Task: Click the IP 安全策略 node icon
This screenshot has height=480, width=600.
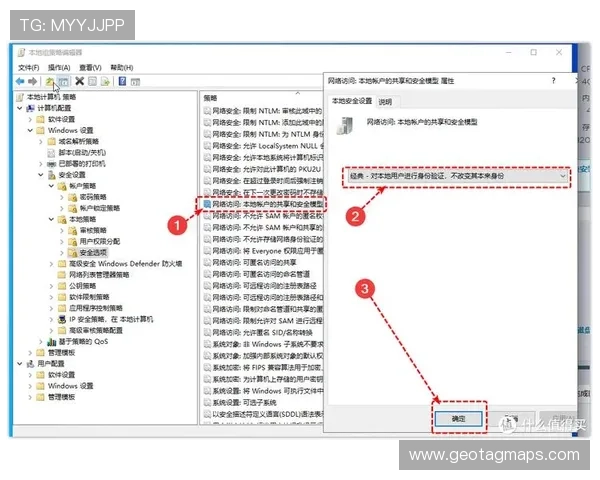Action: pyautogui.click(x=62, y=320)
